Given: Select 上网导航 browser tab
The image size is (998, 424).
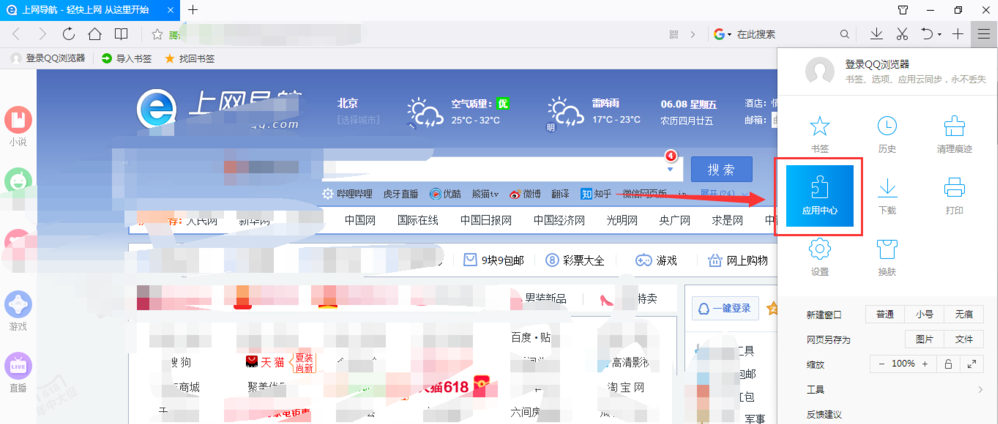Looking at the screenshot, I should pos(90,10).
